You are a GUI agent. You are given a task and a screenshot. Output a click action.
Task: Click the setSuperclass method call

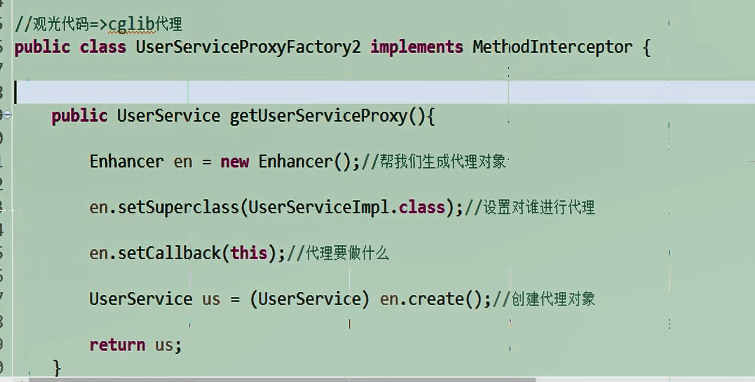[x=178, y=207]
